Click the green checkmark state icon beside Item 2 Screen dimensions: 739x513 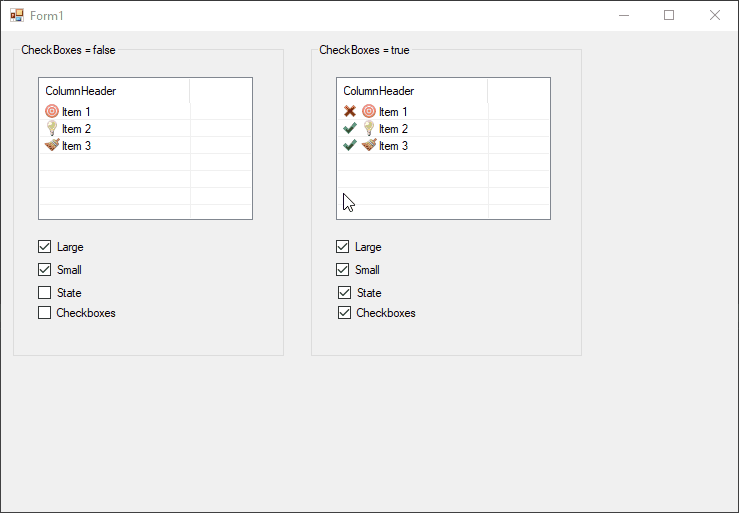350,128
